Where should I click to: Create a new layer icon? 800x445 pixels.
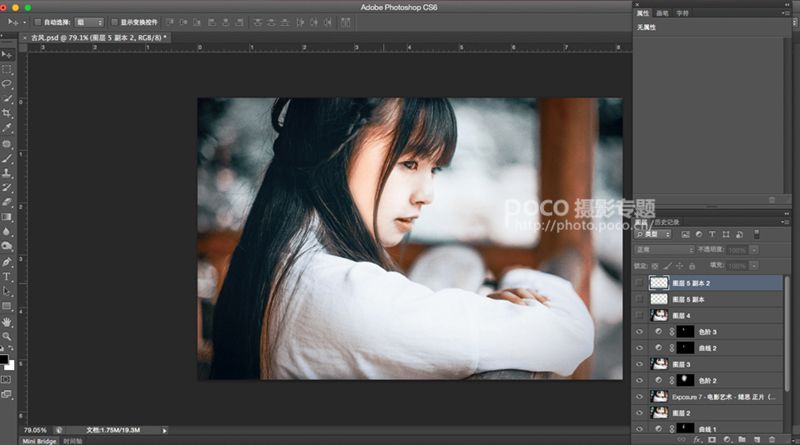(x=757, y=439)
